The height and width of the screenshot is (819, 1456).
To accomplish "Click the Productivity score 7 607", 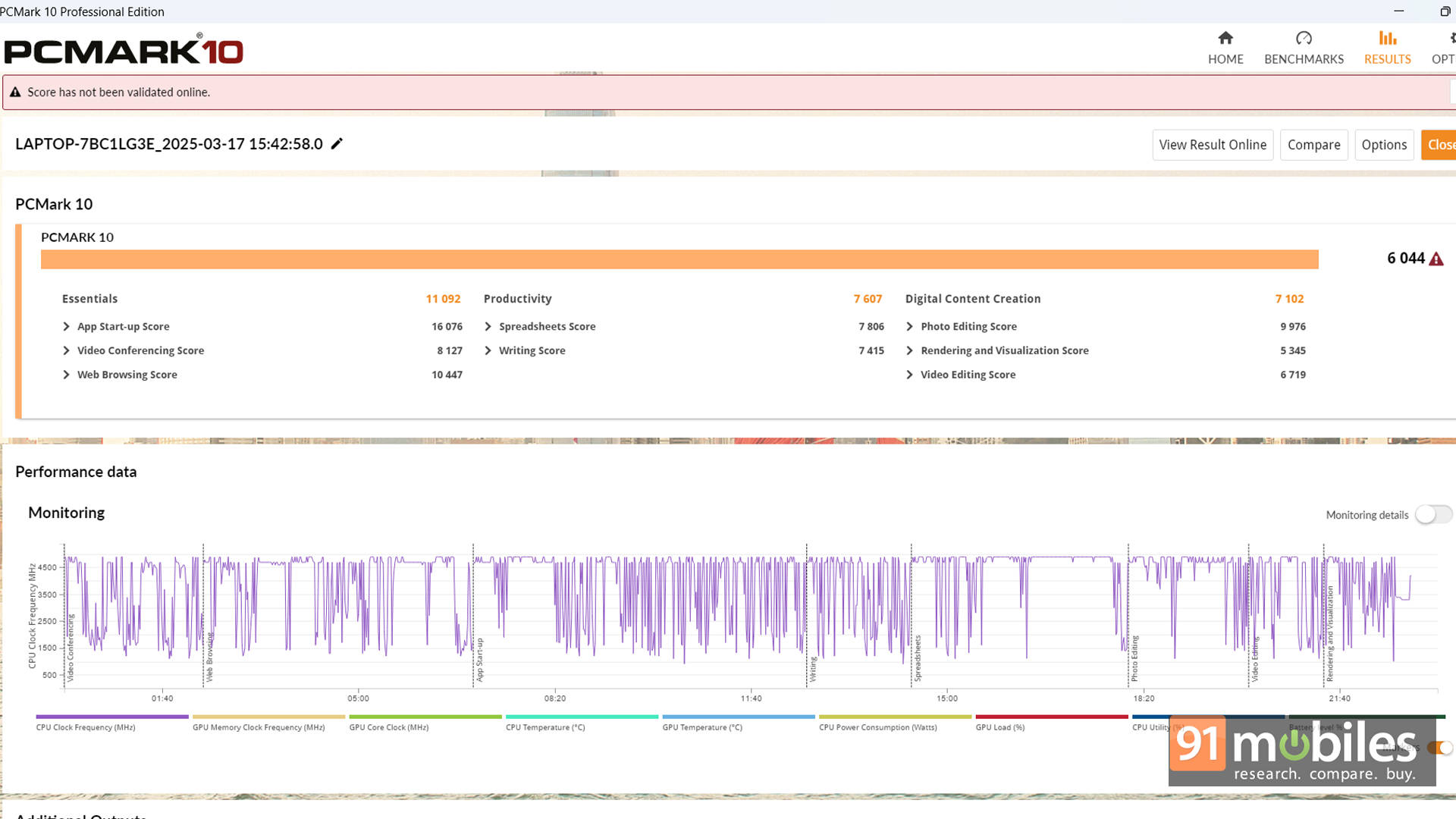I will (868, 299).
